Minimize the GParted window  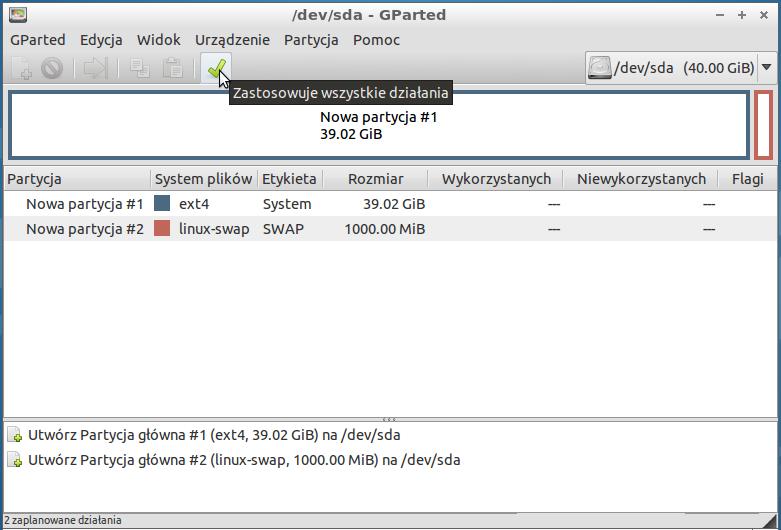[720, 15]
